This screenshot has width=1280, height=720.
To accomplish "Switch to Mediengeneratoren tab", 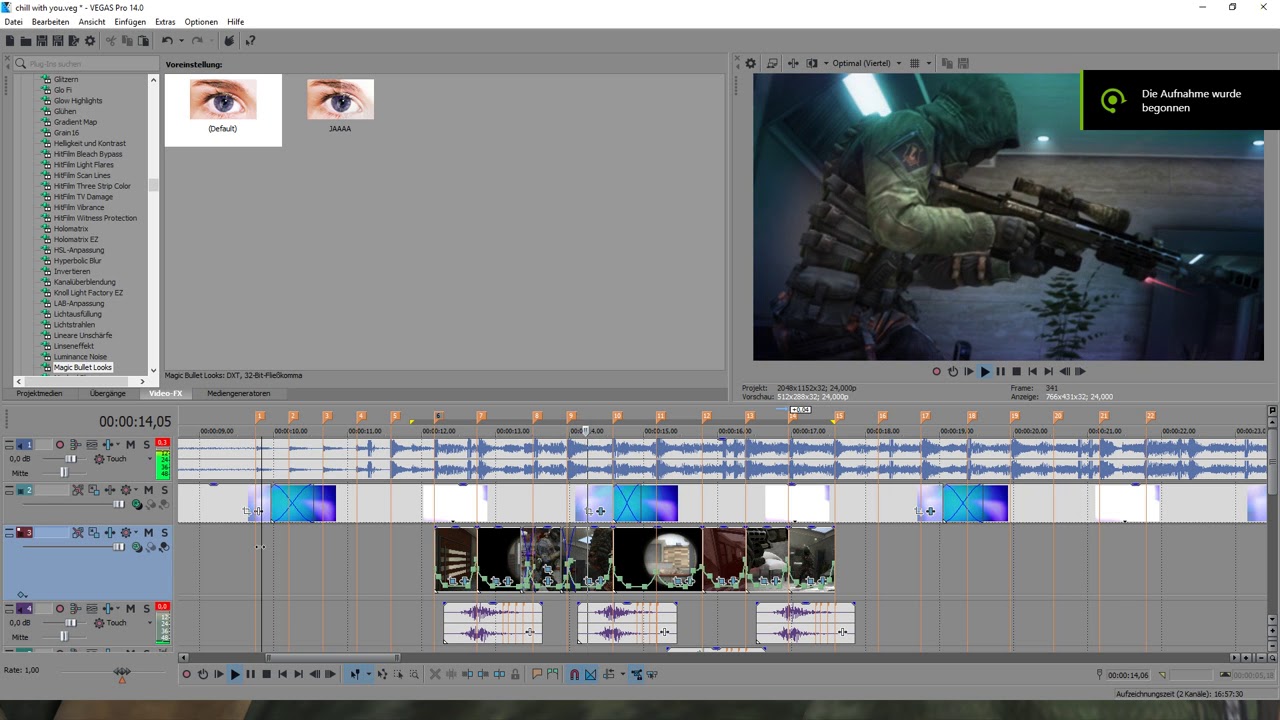I will tap(238, 394).
